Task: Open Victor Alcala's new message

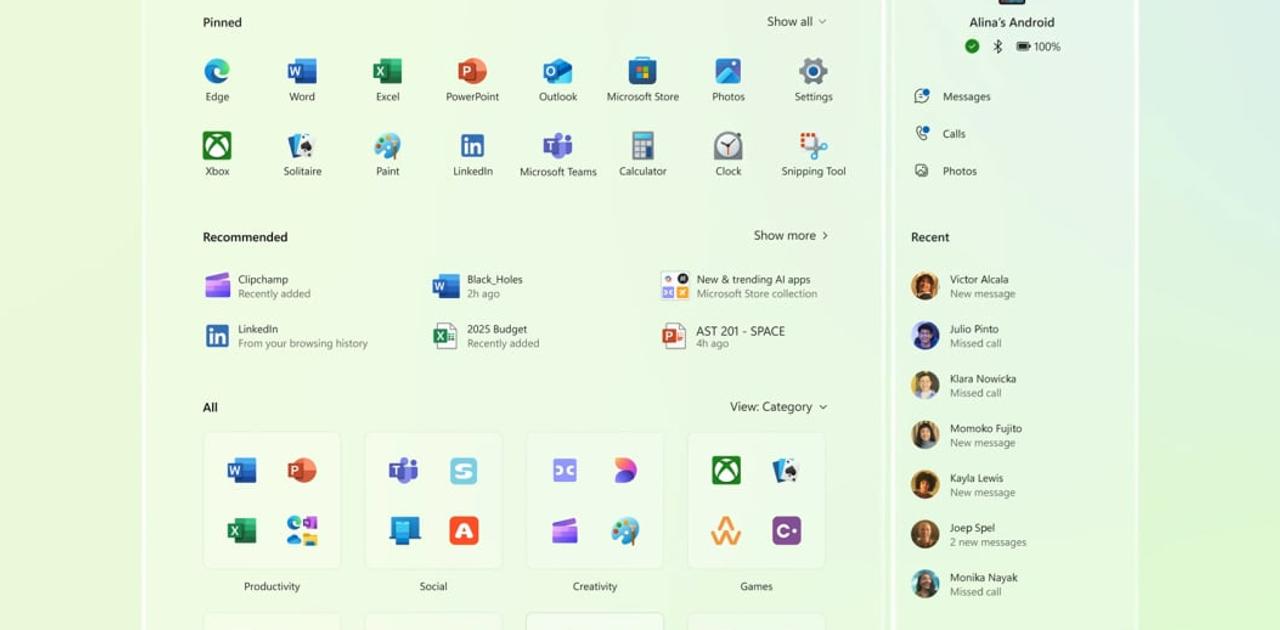Action: pyautogui.click(x=961, y=286)
